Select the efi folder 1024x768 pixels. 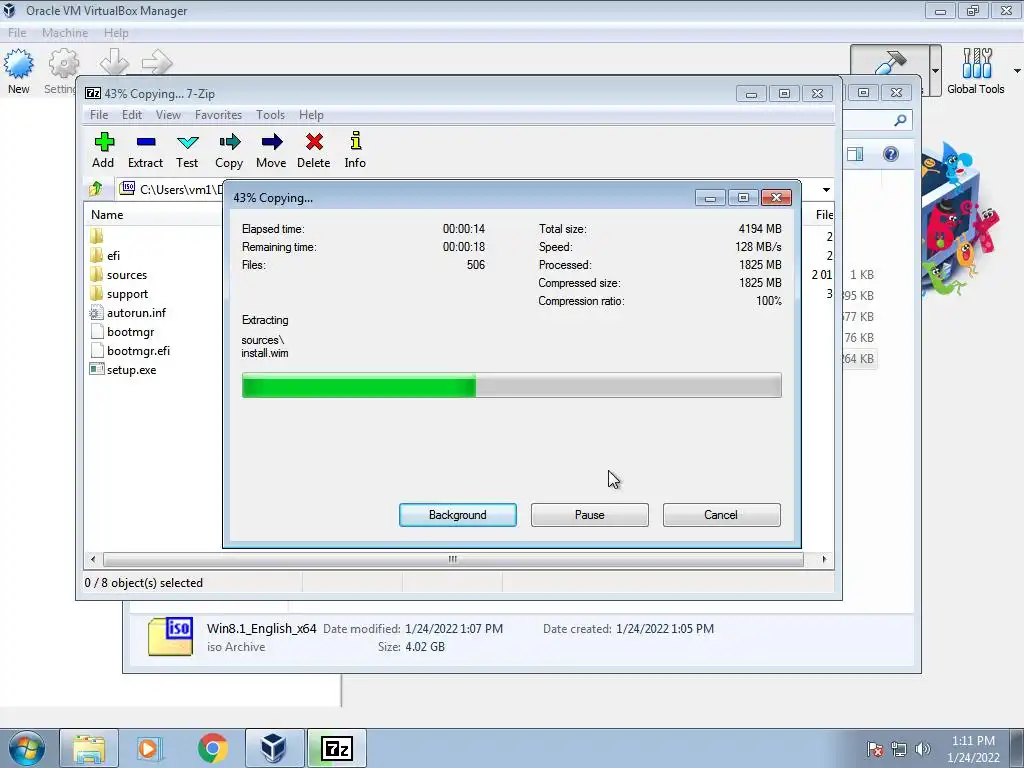pyautogui.click(x=114, y=255)
